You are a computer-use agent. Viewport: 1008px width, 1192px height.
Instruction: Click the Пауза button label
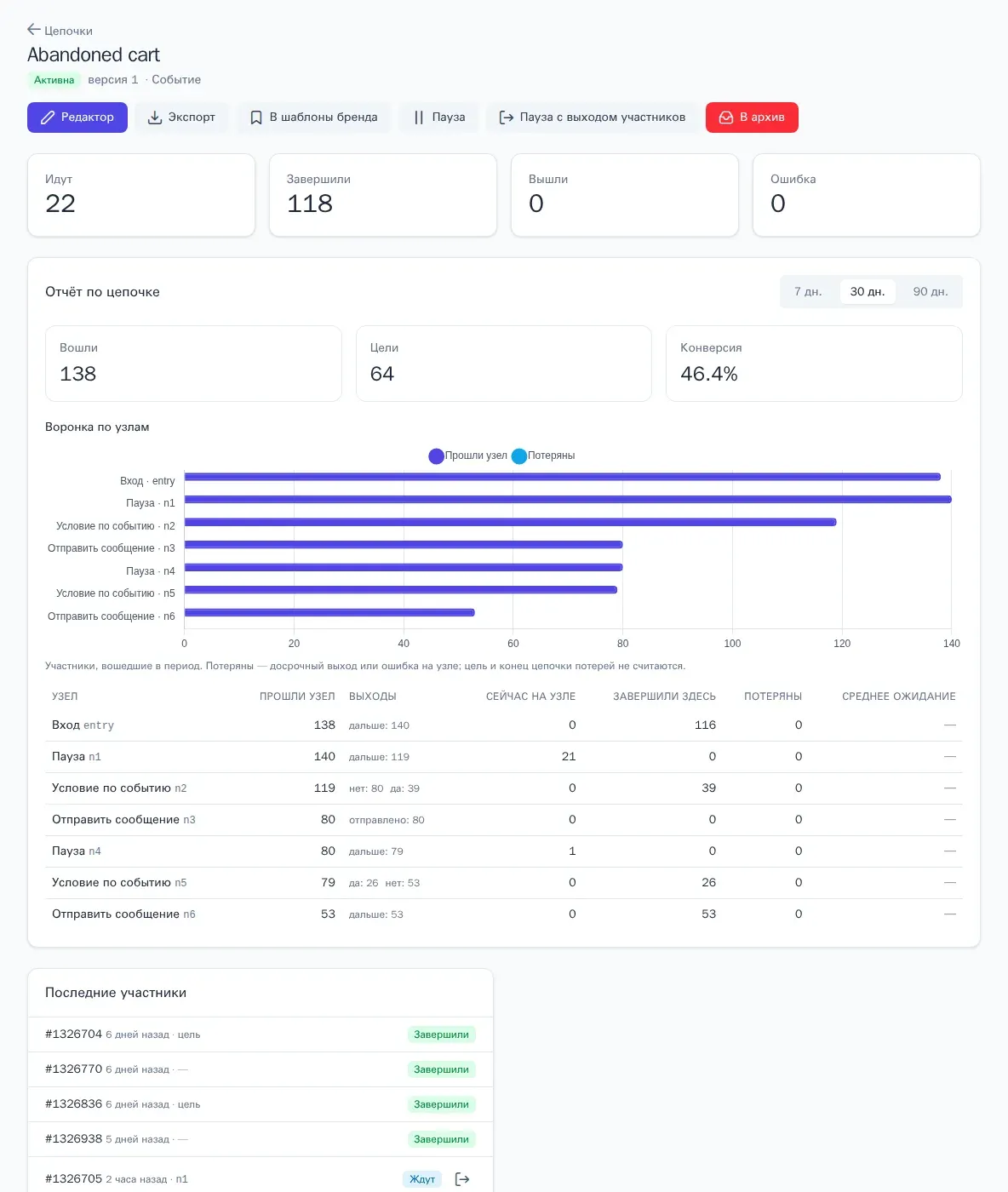[x=449, y=117]
